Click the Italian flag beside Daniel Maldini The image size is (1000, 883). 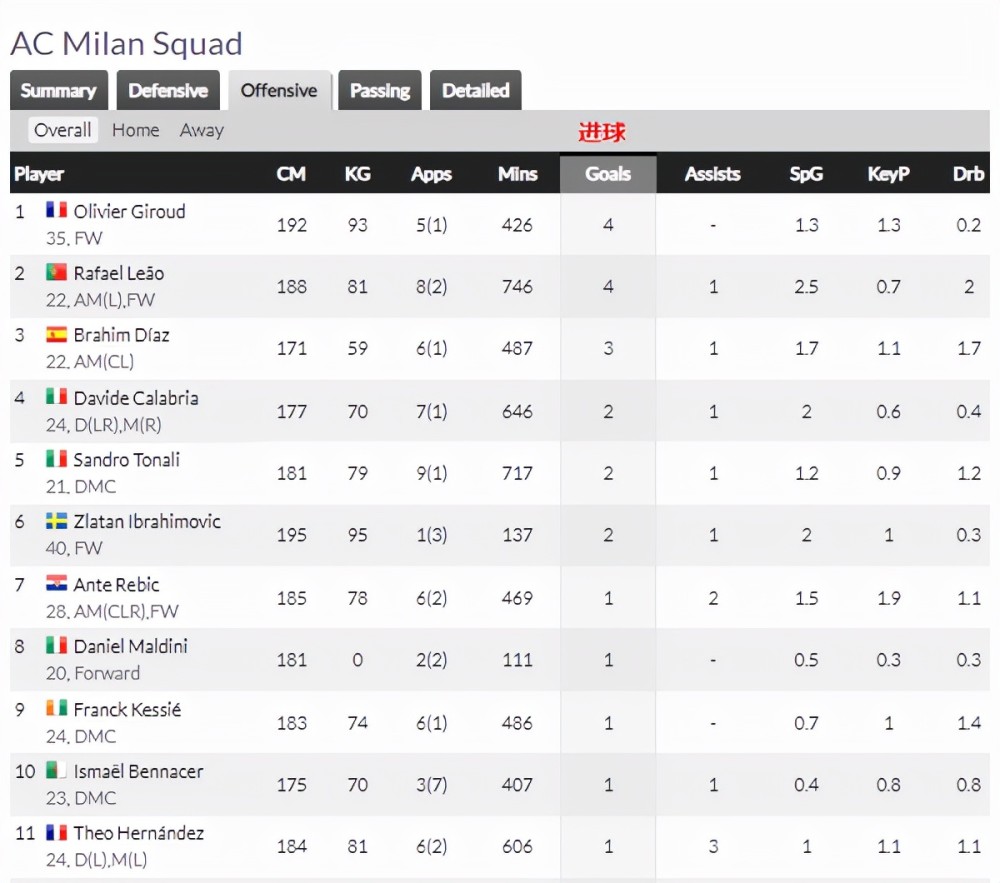56,645
